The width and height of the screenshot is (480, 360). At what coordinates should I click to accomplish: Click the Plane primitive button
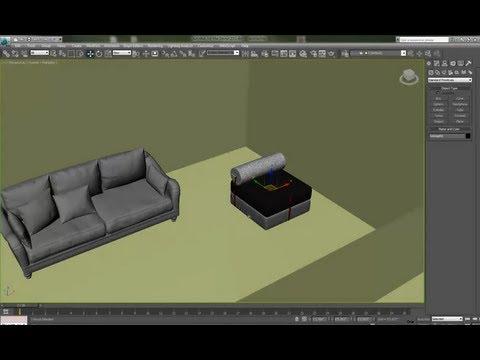[460, 121]
